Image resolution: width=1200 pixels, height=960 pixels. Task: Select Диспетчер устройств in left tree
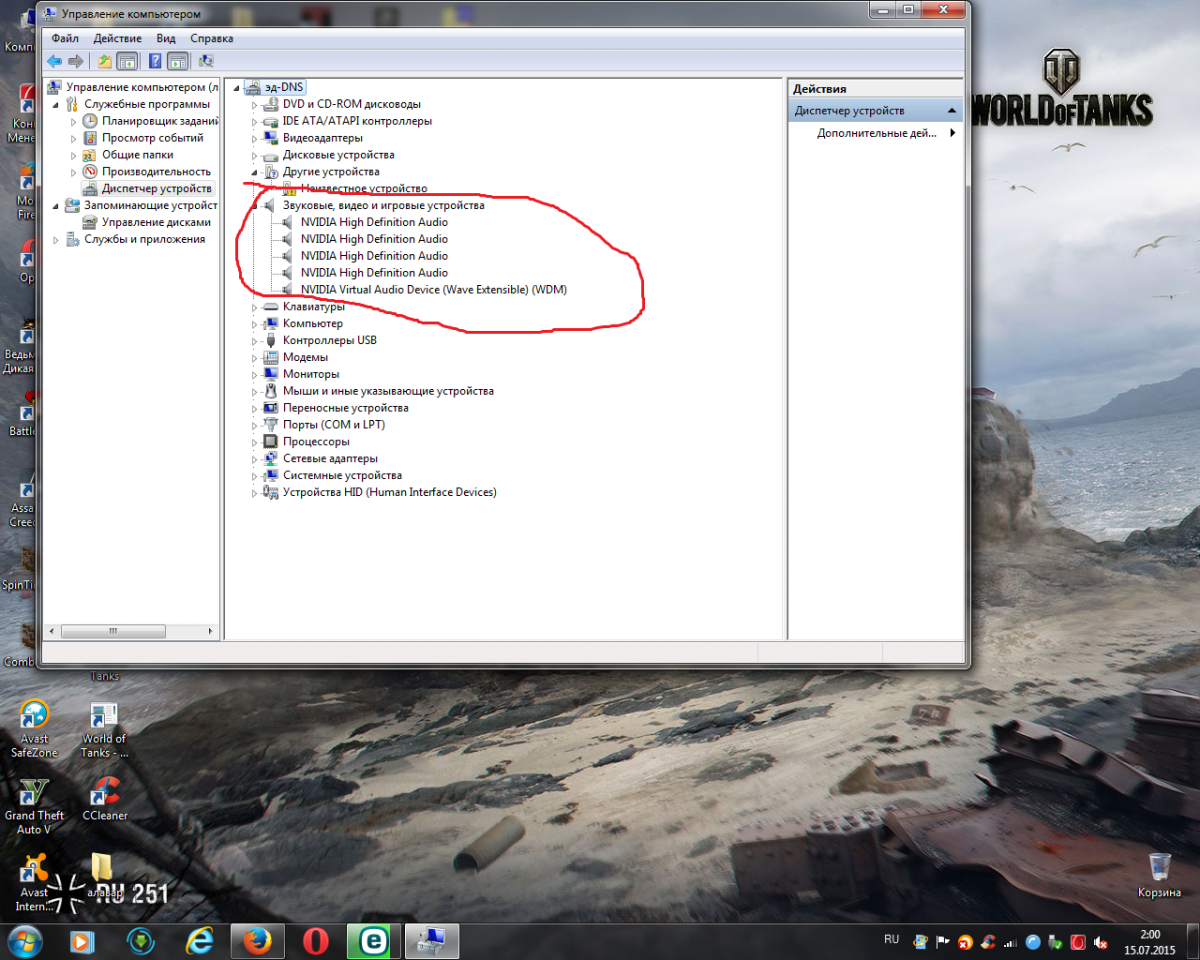(x=156, y=188)
